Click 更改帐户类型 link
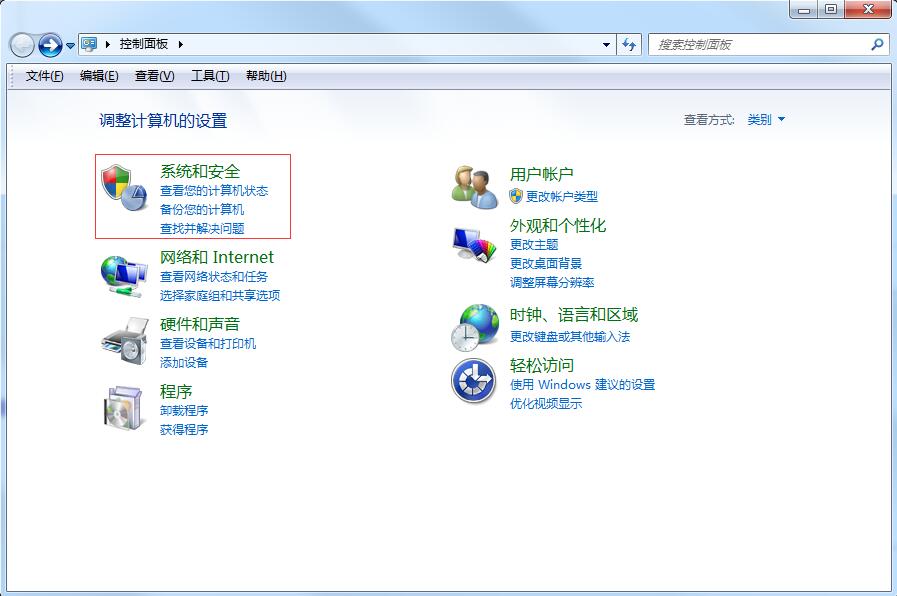This screenshot has width=897, height=596. click(562, 196)
